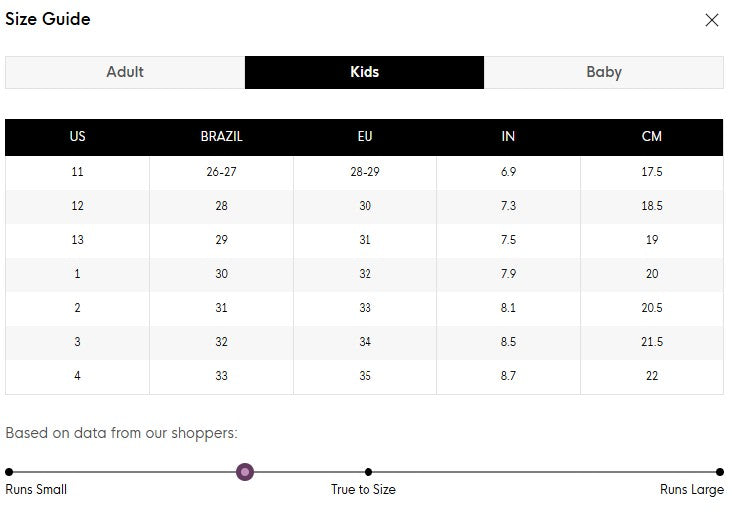
Task: Open the Baby size tab
Action: [603, 72]
